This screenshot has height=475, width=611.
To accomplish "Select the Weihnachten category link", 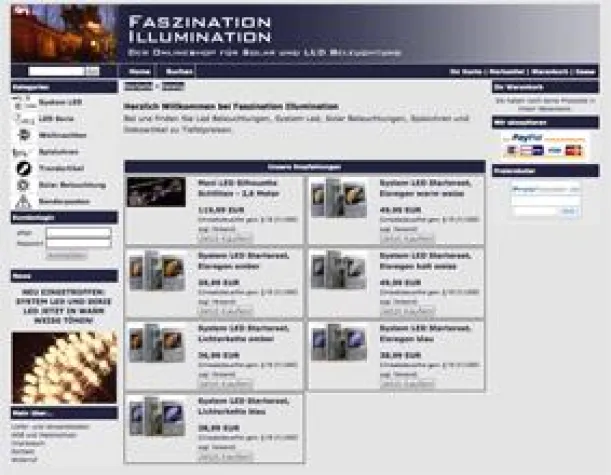I will [62, 135].
